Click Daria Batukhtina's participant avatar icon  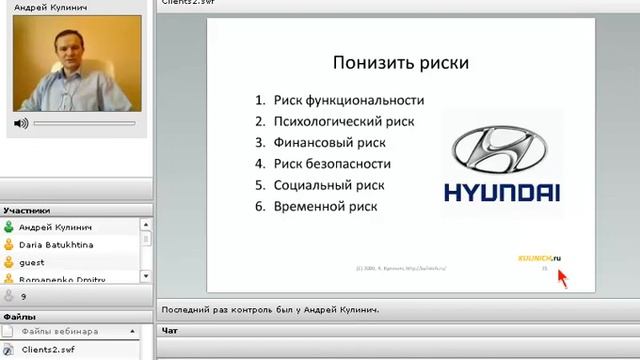pyautogui.click(x=9, y=244)
